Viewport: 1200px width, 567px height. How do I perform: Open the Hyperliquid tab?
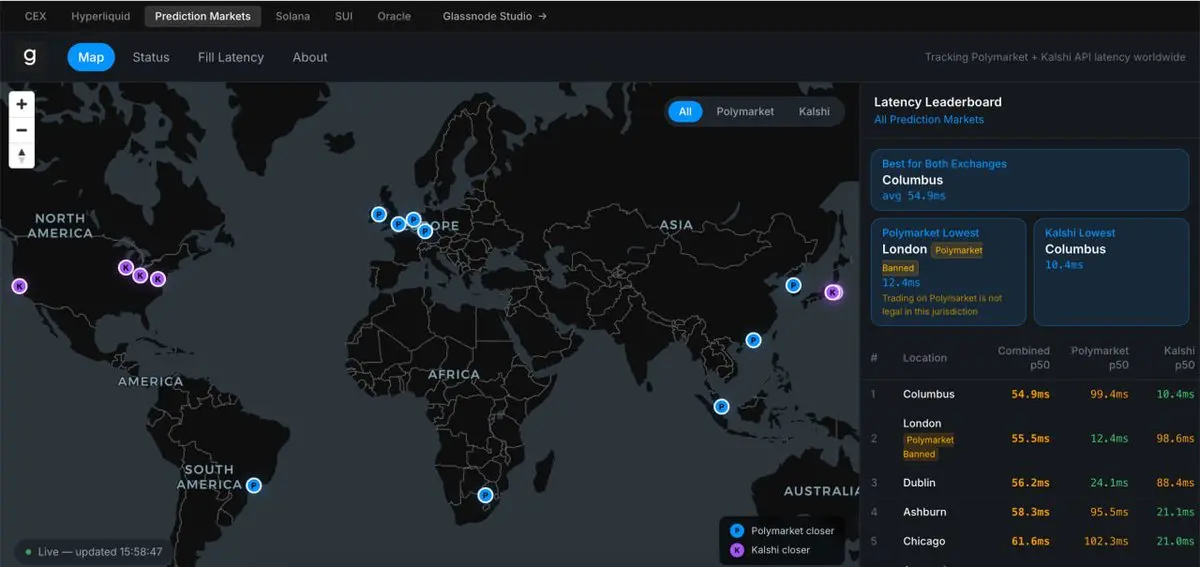pyautogui.click(x=101, y=16)
